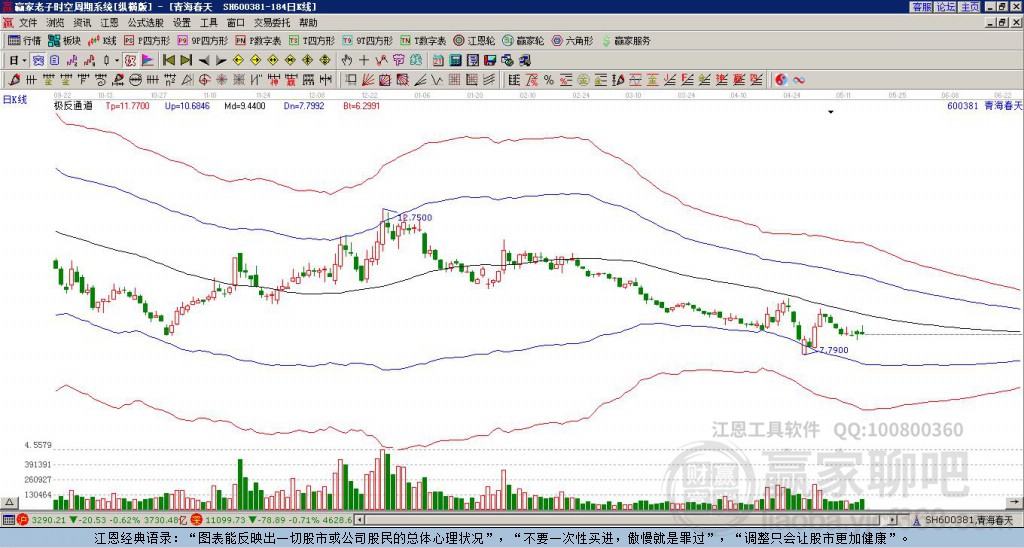This screenshot has height=548, width=1024.
Task: Open the 论坛 forum link
Action: click(946, 7)
